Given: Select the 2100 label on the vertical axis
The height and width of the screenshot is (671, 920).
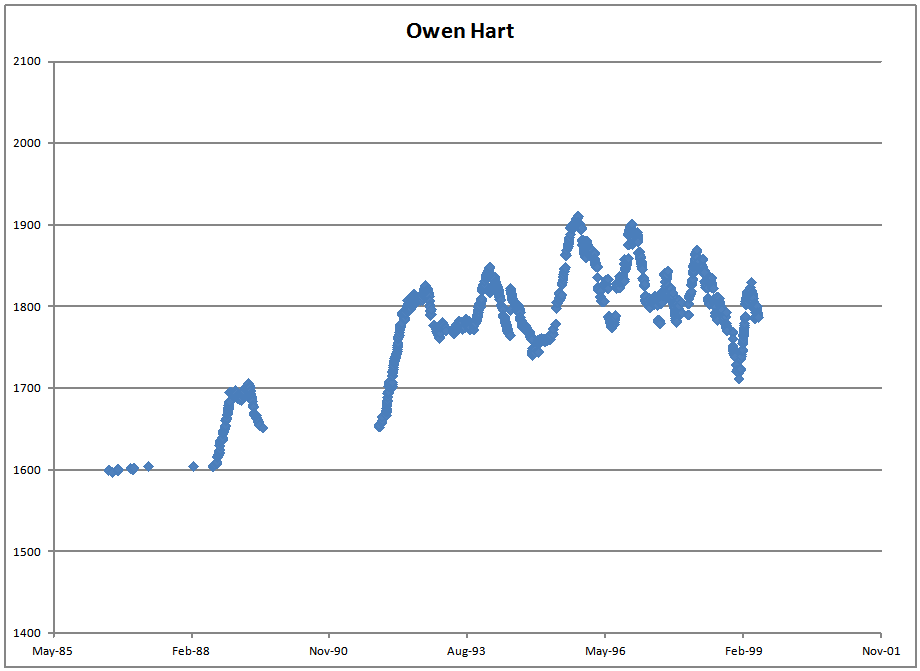Looking at the screenshot, I should [27, 62].
